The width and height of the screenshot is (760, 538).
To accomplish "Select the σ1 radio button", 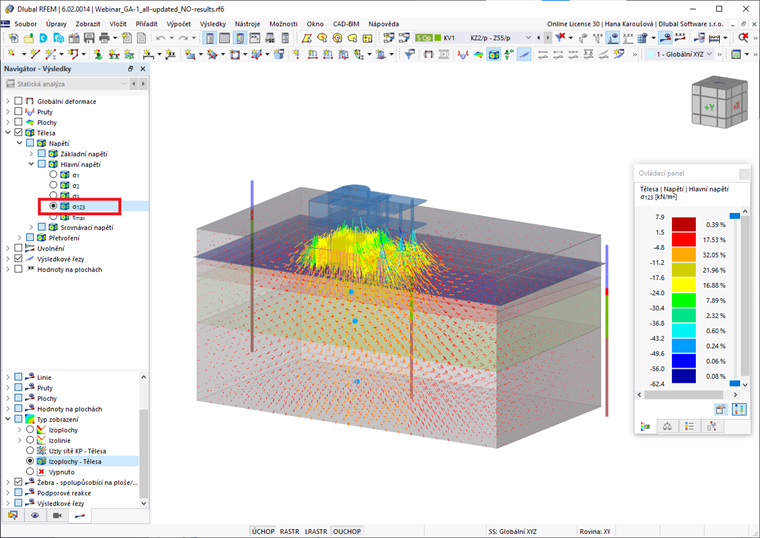I will (53, 174).
